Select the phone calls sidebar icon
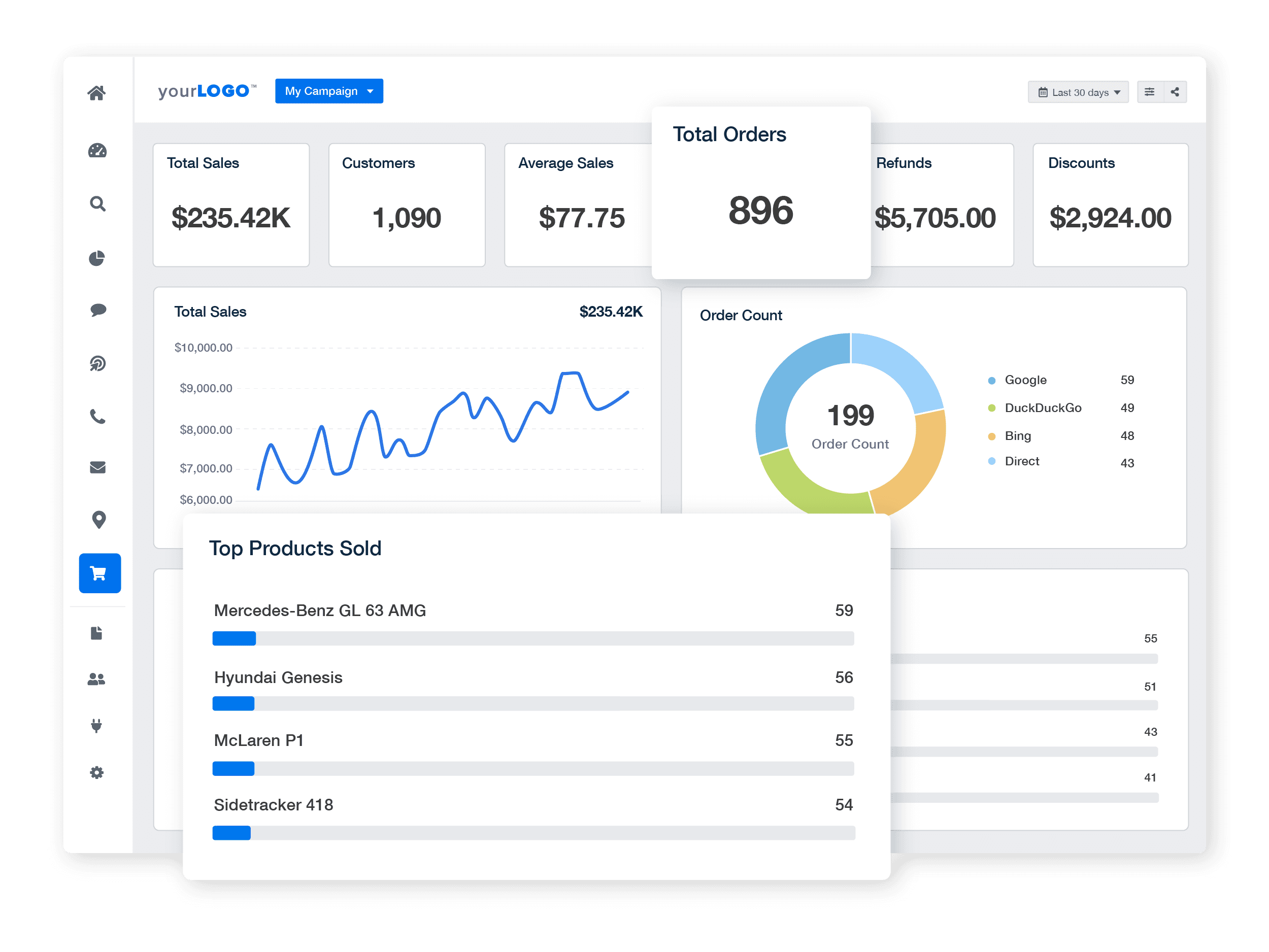Screen dimensions: 1269x952 point(97,417)
